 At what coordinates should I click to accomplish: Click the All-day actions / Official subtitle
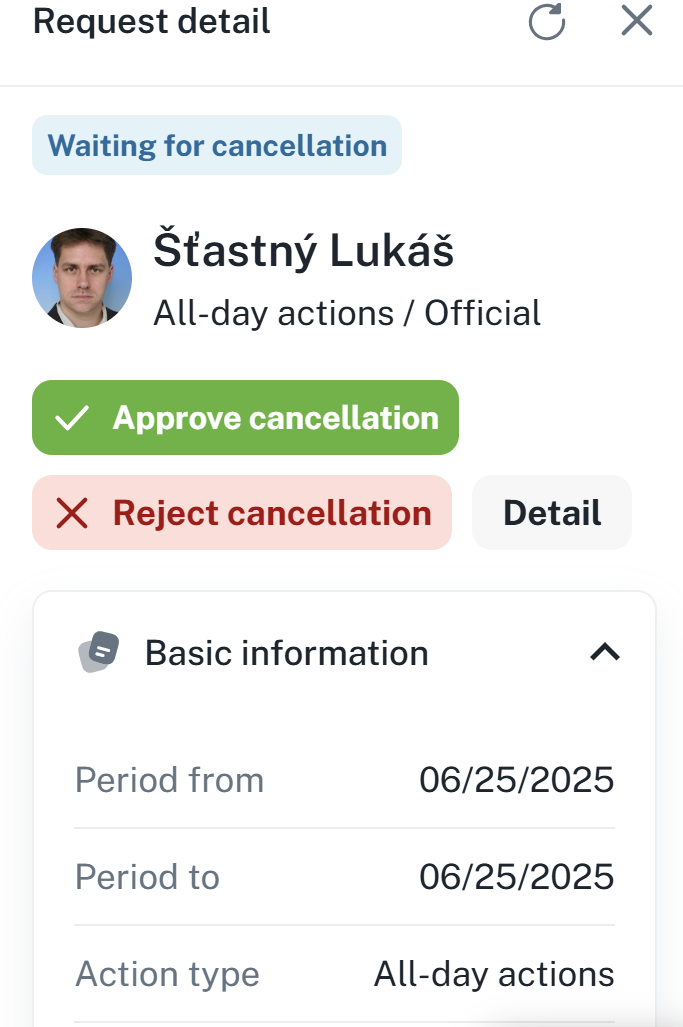point(347,313)
